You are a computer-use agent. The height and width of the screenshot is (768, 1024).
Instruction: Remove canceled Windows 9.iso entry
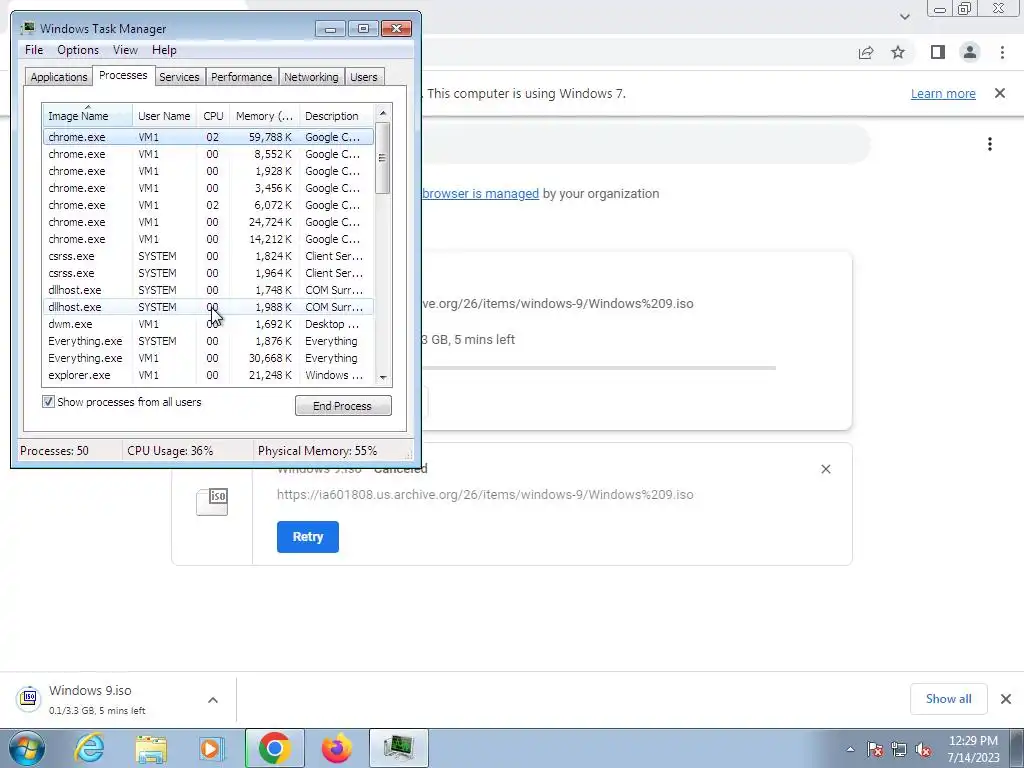tap(825, 469)
